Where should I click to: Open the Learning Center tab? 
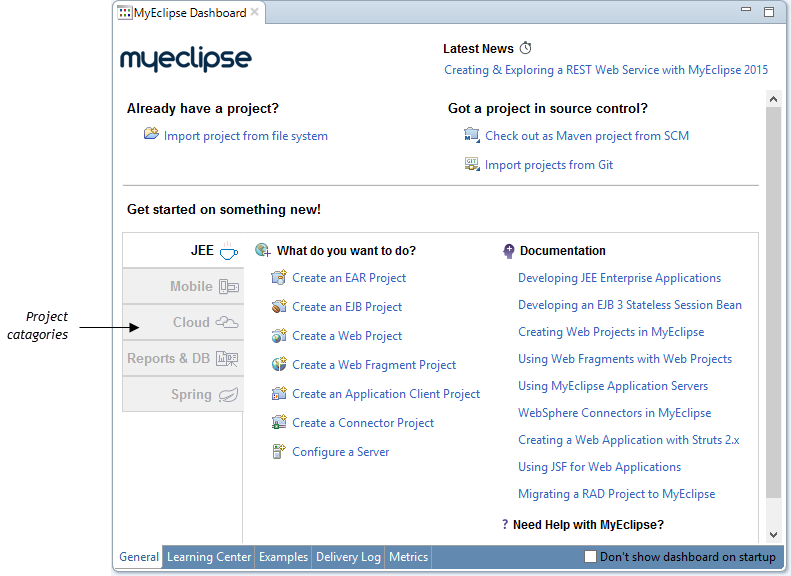coord(209,557)
